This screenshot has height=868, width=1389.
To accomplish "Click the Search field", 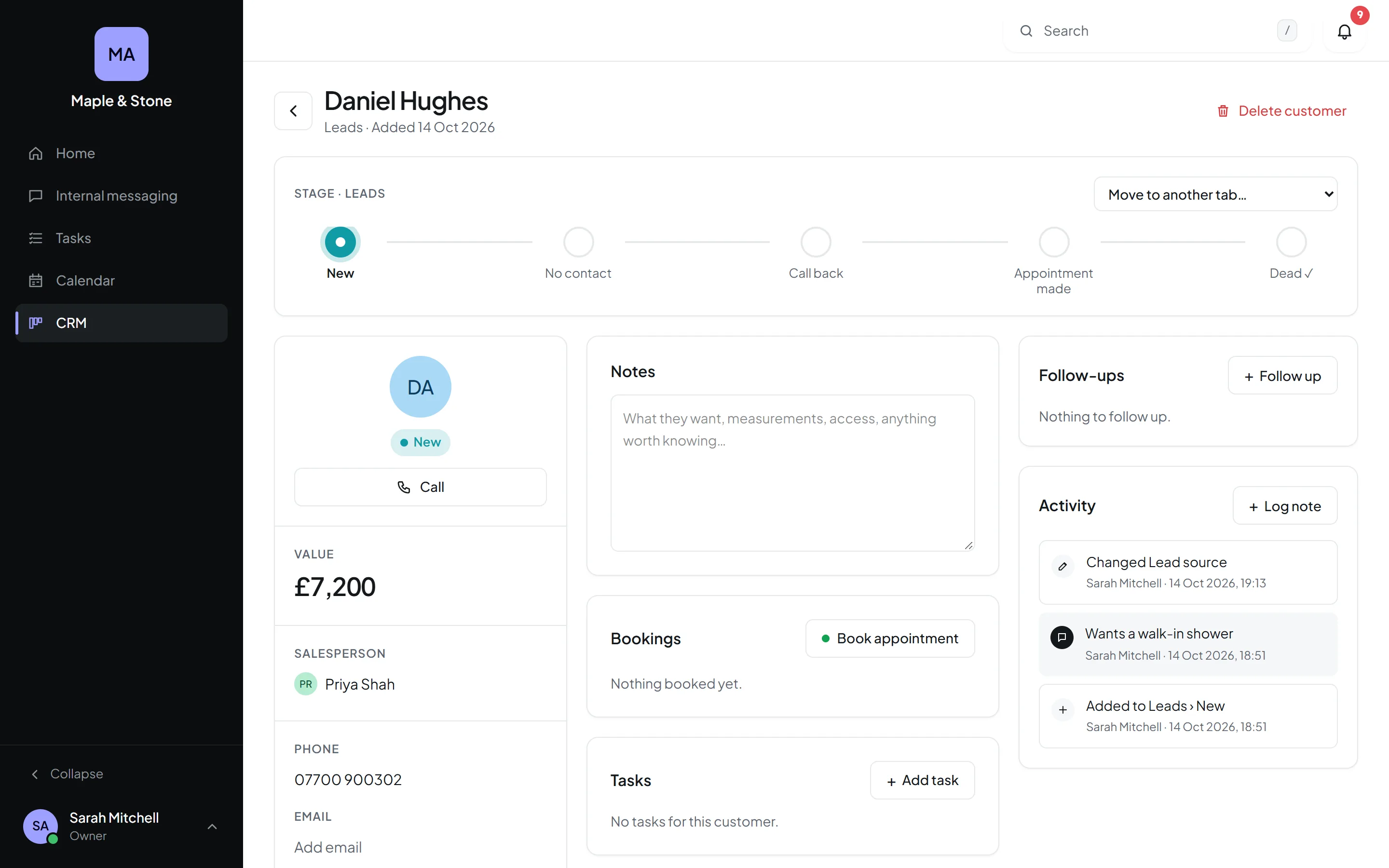I will click(1157, 31).
